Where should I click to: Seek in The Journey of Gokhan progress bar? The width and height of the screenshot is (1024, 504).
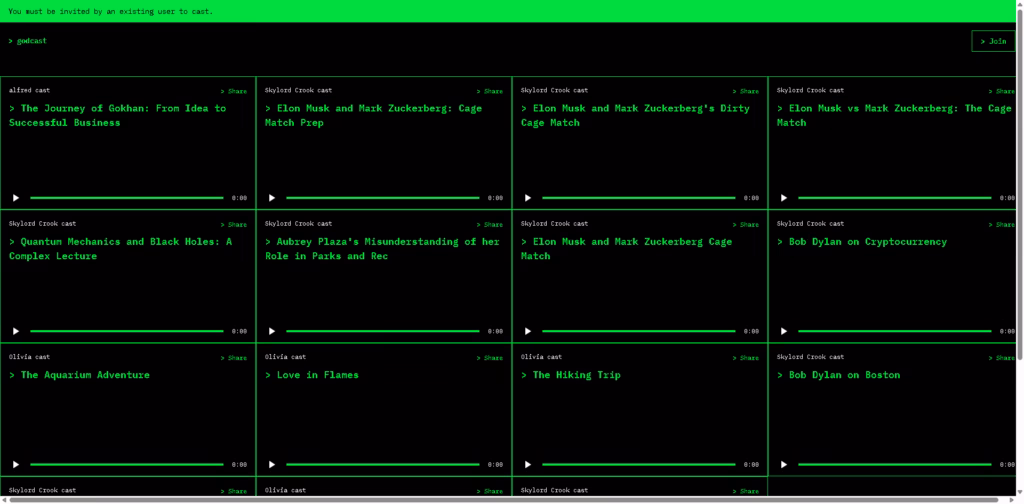(x=127, y=198)
